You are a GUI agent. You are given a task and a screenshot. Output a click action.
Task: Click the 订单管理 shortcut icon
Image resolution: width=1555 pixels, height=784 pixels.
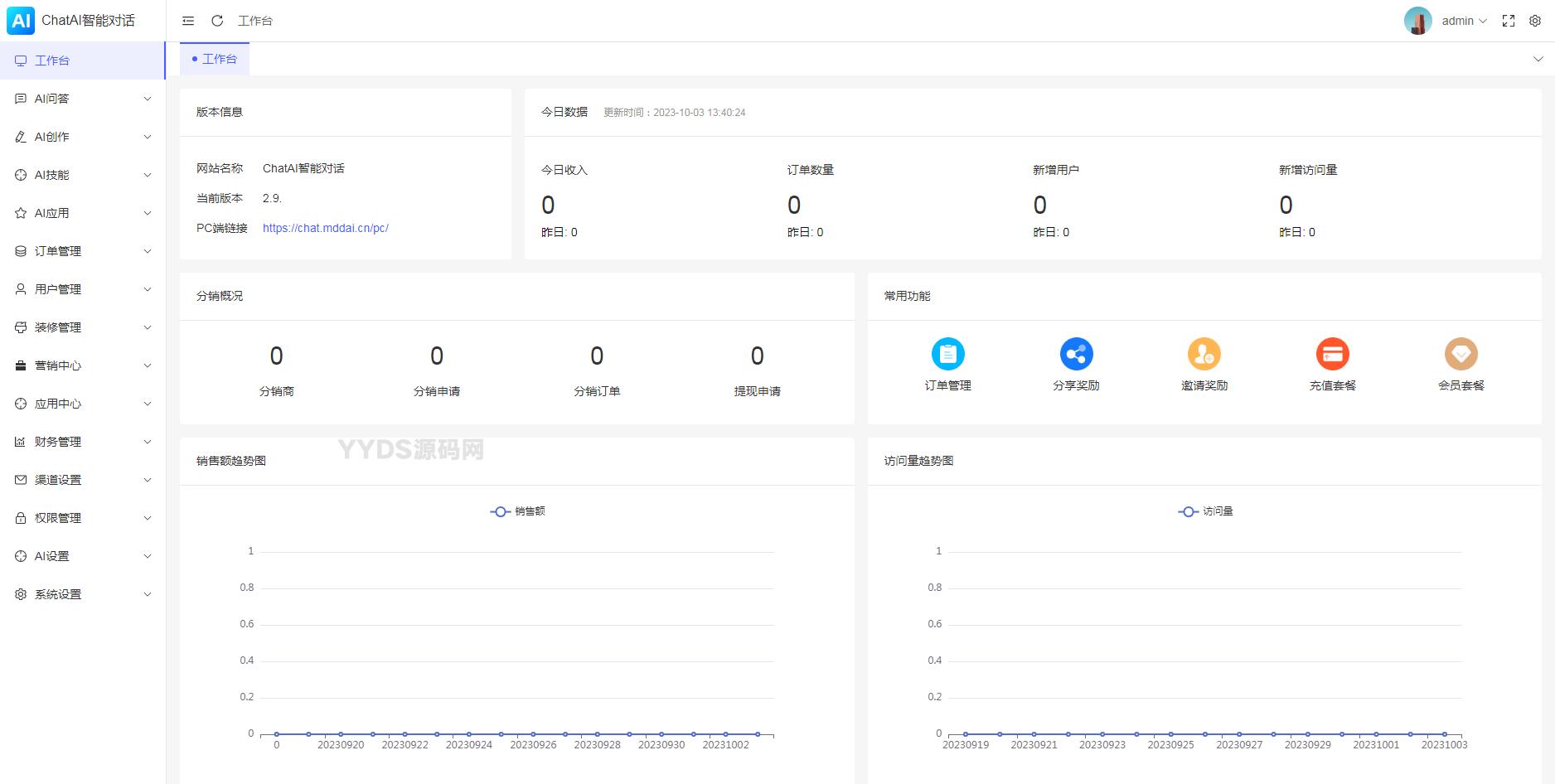point(947,354)
